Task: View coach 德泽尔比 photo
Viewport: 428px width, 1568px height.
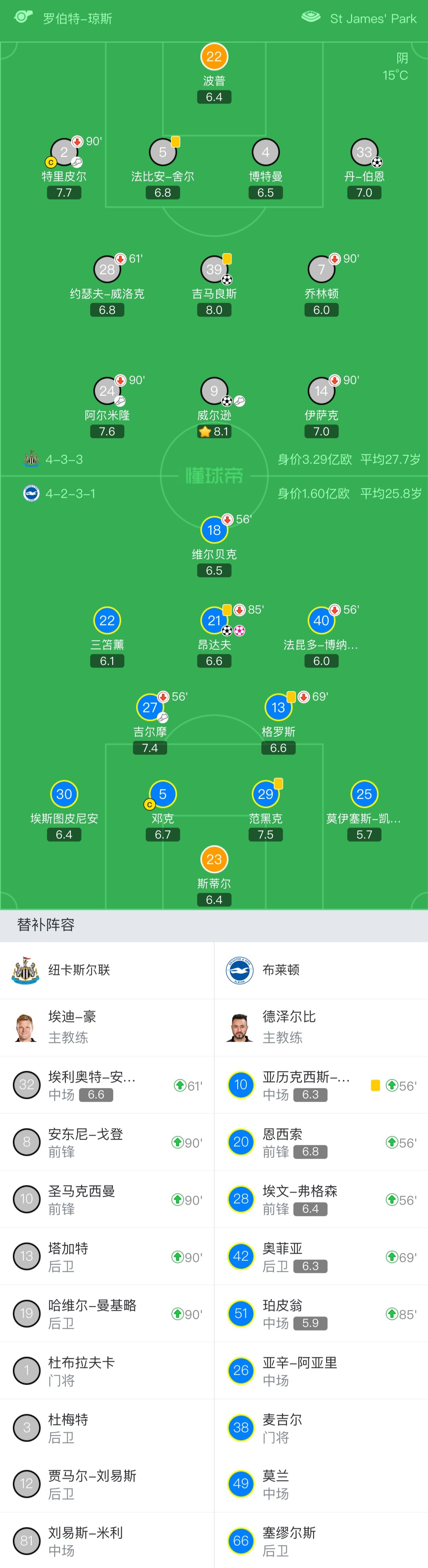Action: [x=240, y=1028]
